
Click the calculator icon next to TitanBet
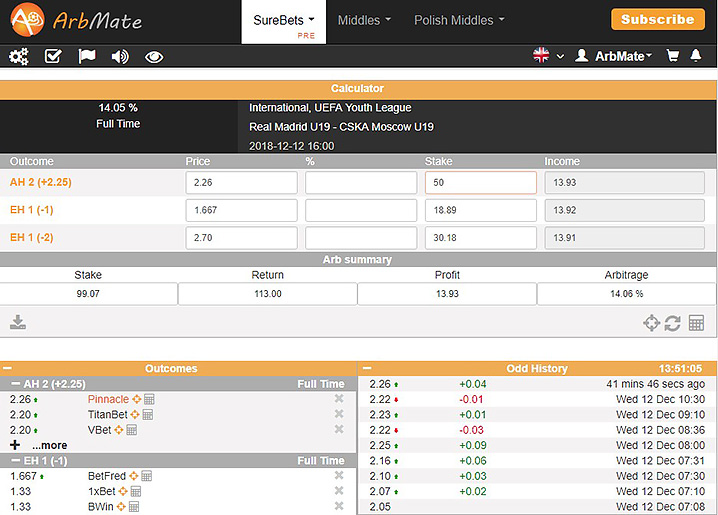click(147, 415)
